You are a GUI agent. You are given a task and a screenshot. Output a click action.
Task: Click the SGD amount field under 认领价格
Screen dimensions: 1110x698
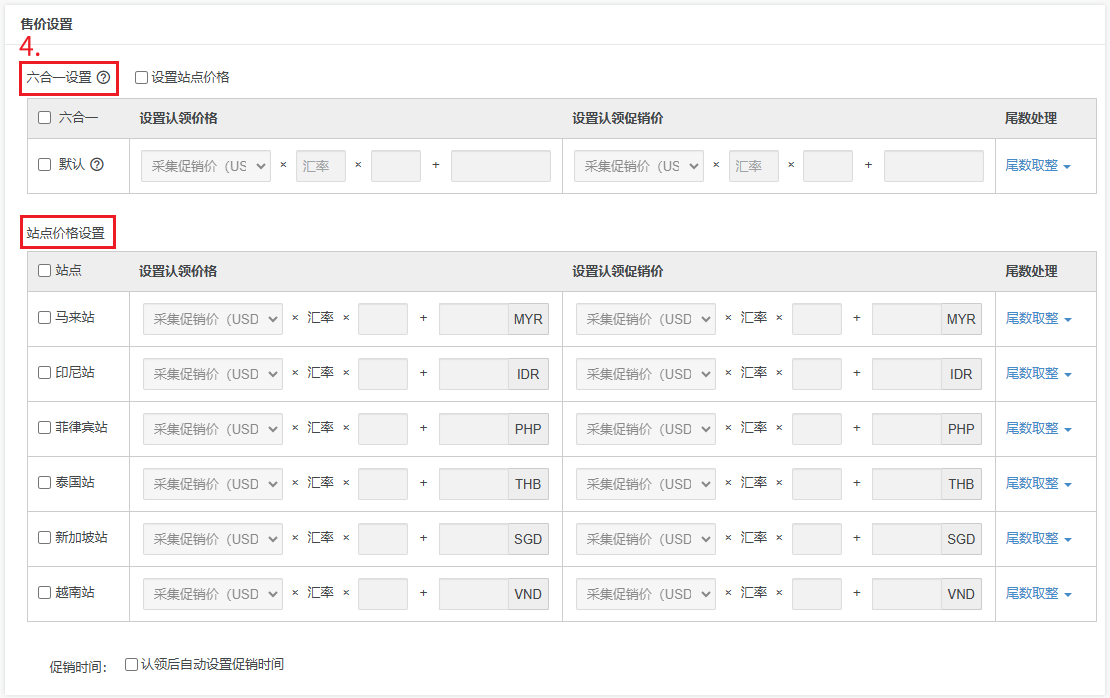coord(473,539)
